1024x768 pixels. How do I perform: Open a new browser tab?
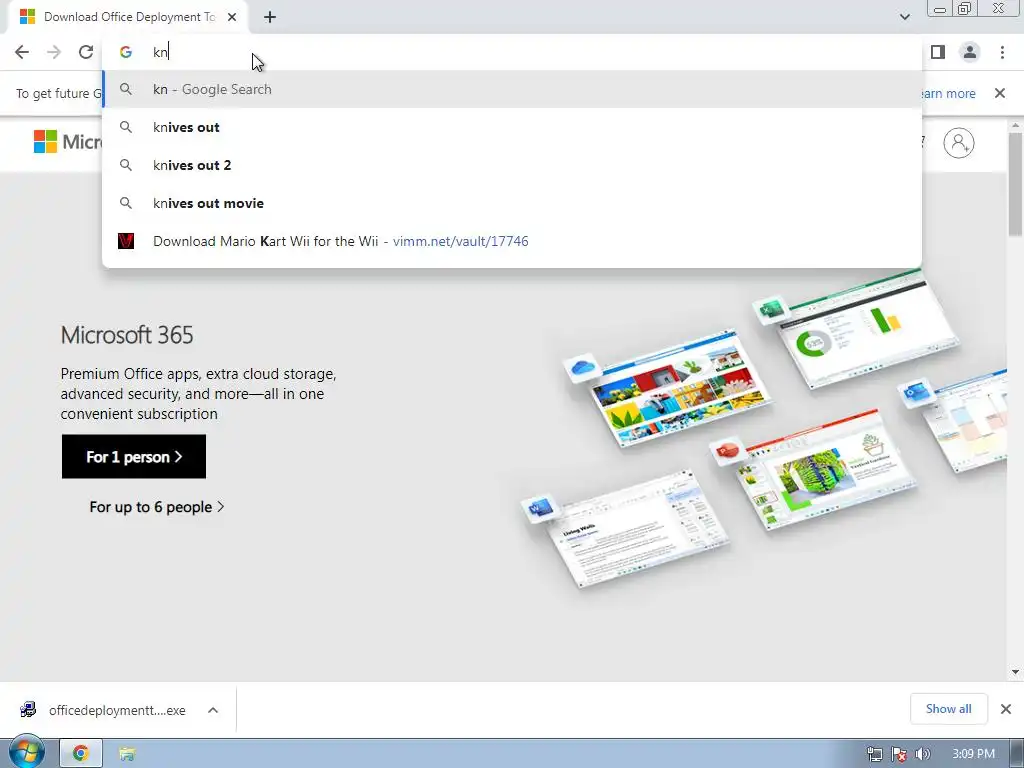coord(270,17)
